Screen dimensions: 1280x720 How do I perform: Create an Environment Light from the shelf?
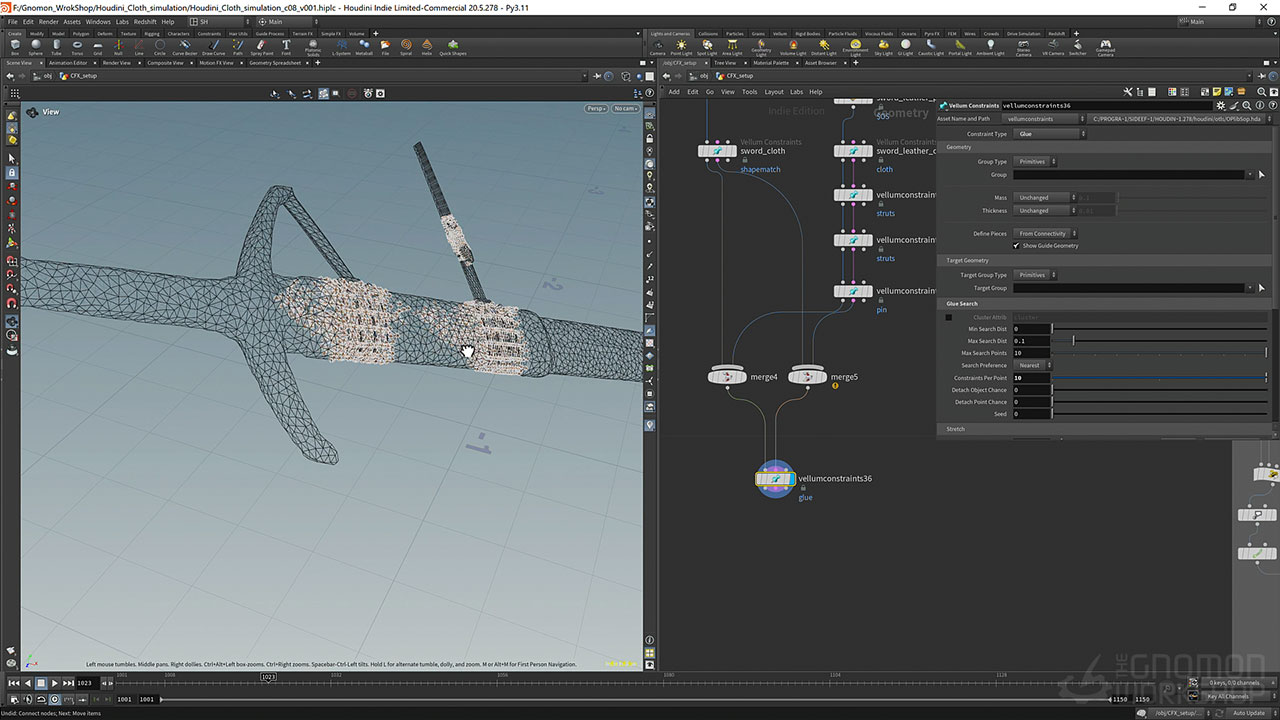[x=855, y=45]
